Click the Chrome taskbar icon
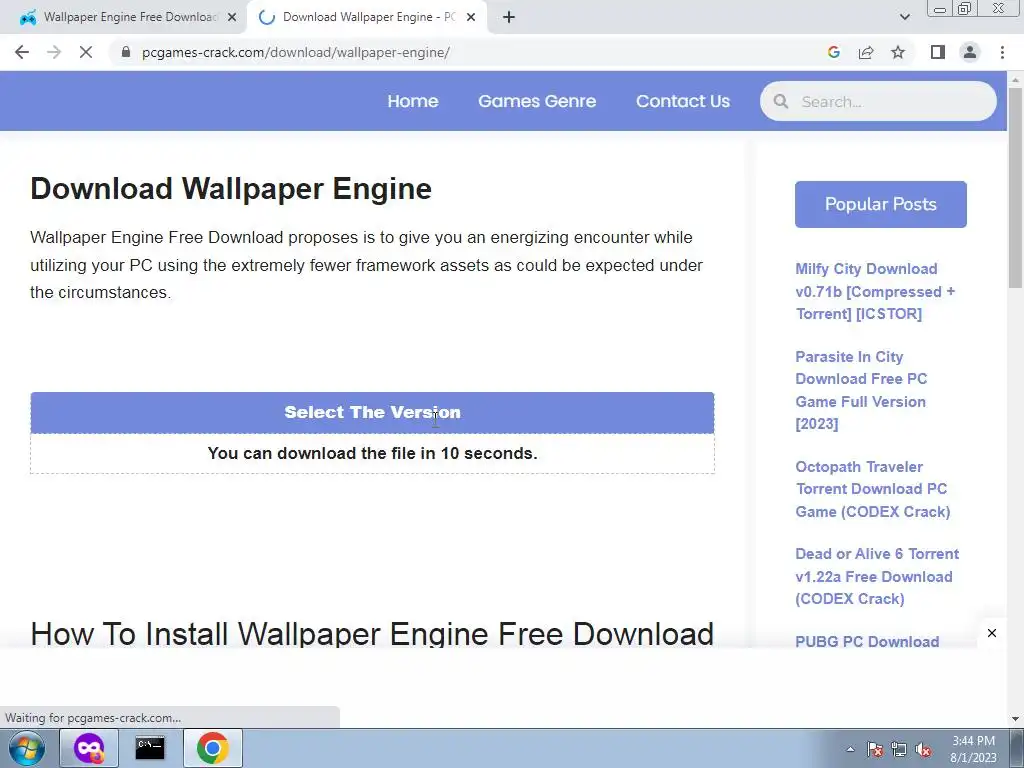Viewport: 1024px width, 768px height. (x=212, y=748)
